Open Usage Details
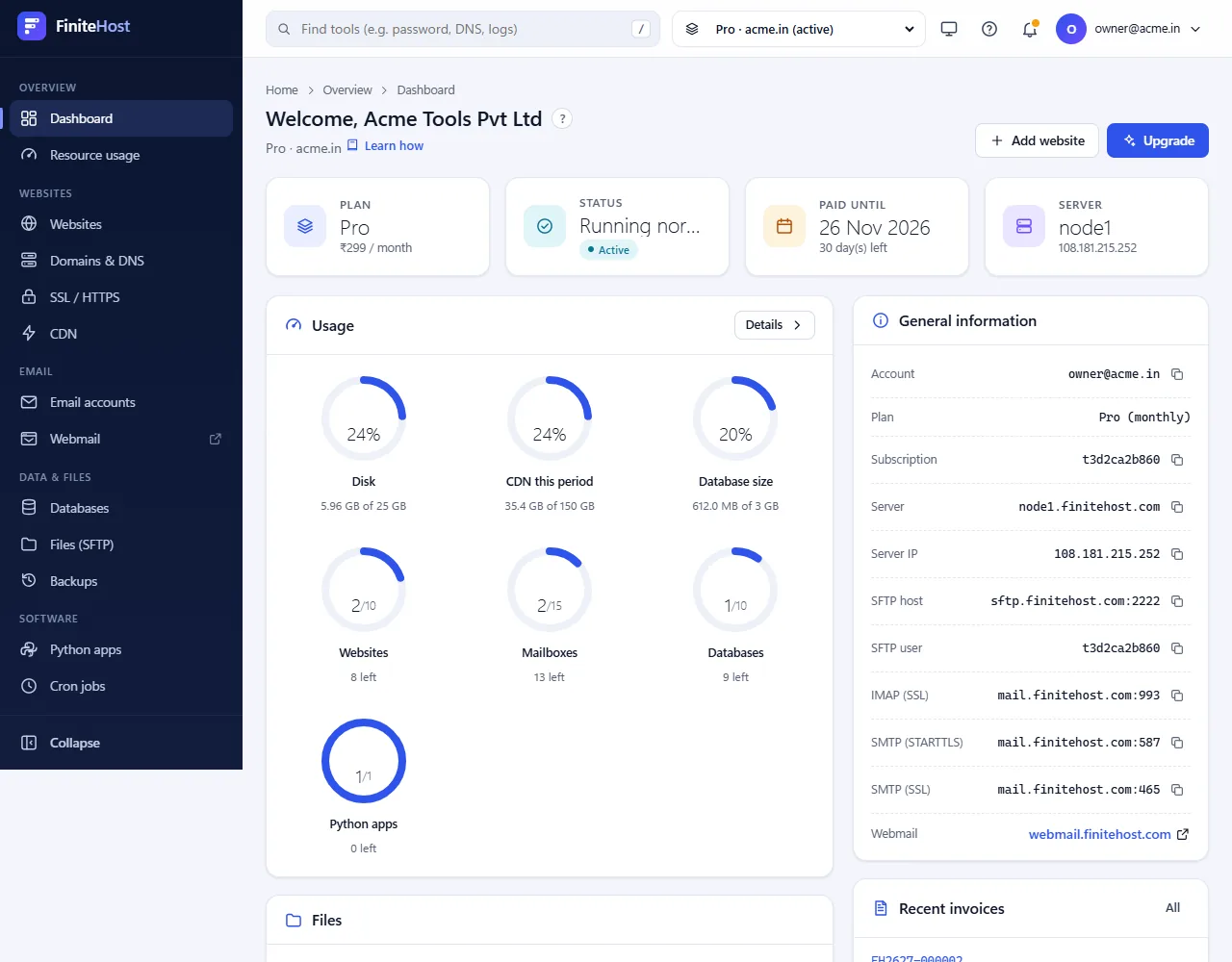 [775, 325]
